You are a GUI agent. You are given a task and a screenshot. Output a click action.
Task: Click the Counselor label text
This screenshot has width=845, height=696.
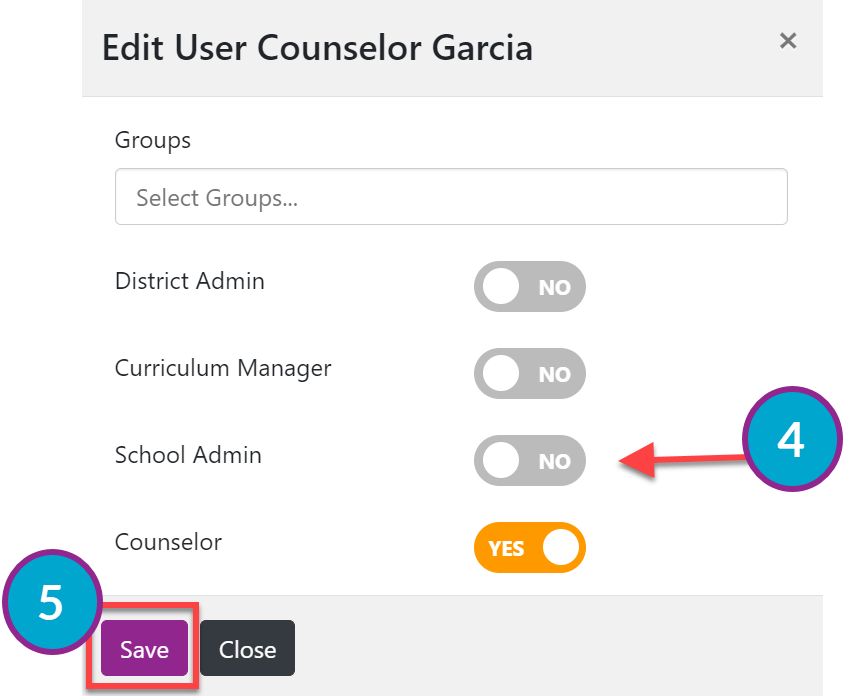coord(168,542)
